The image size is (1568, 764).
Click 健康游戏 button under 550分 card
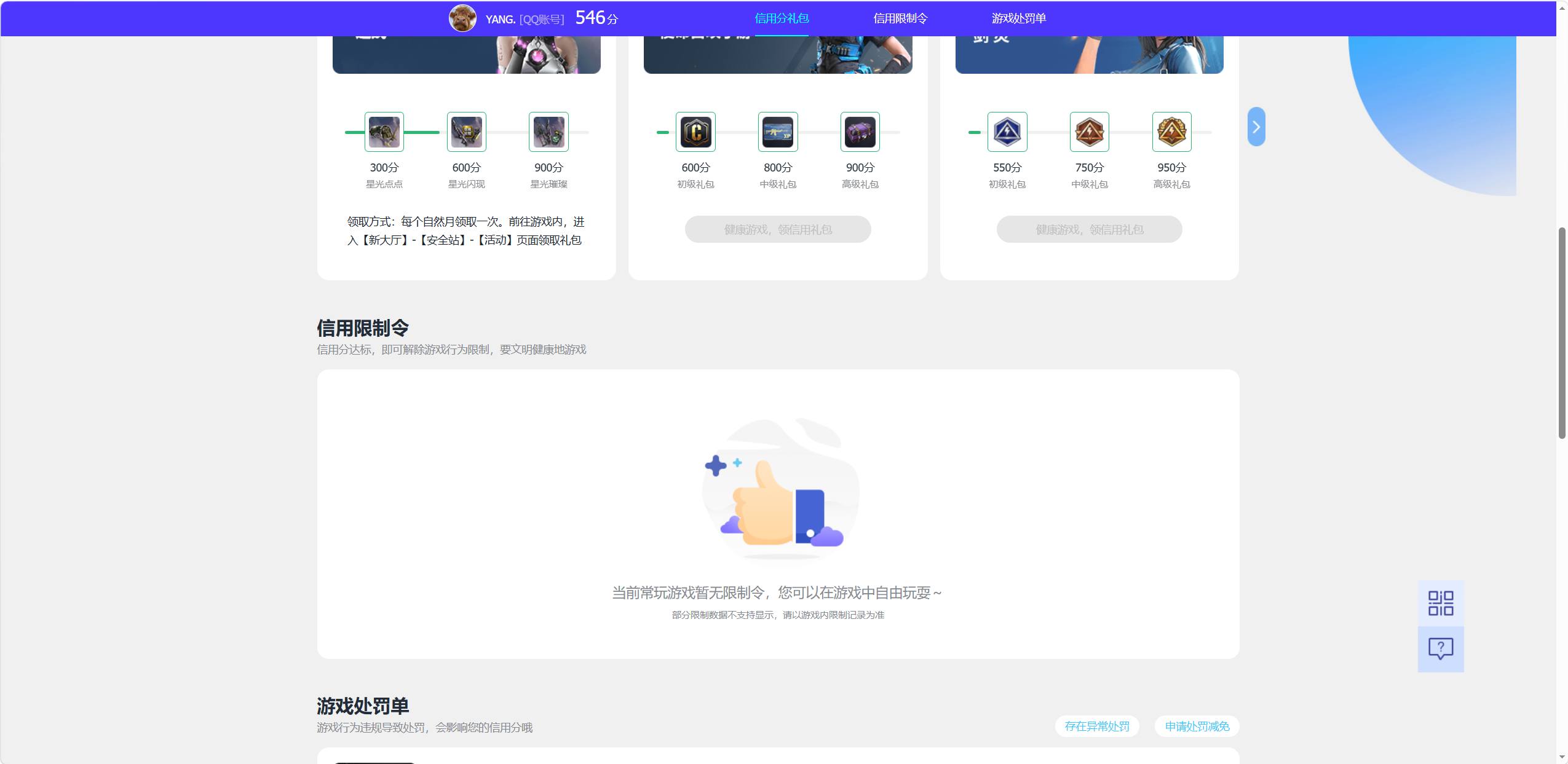click(x=1090, y=229)
